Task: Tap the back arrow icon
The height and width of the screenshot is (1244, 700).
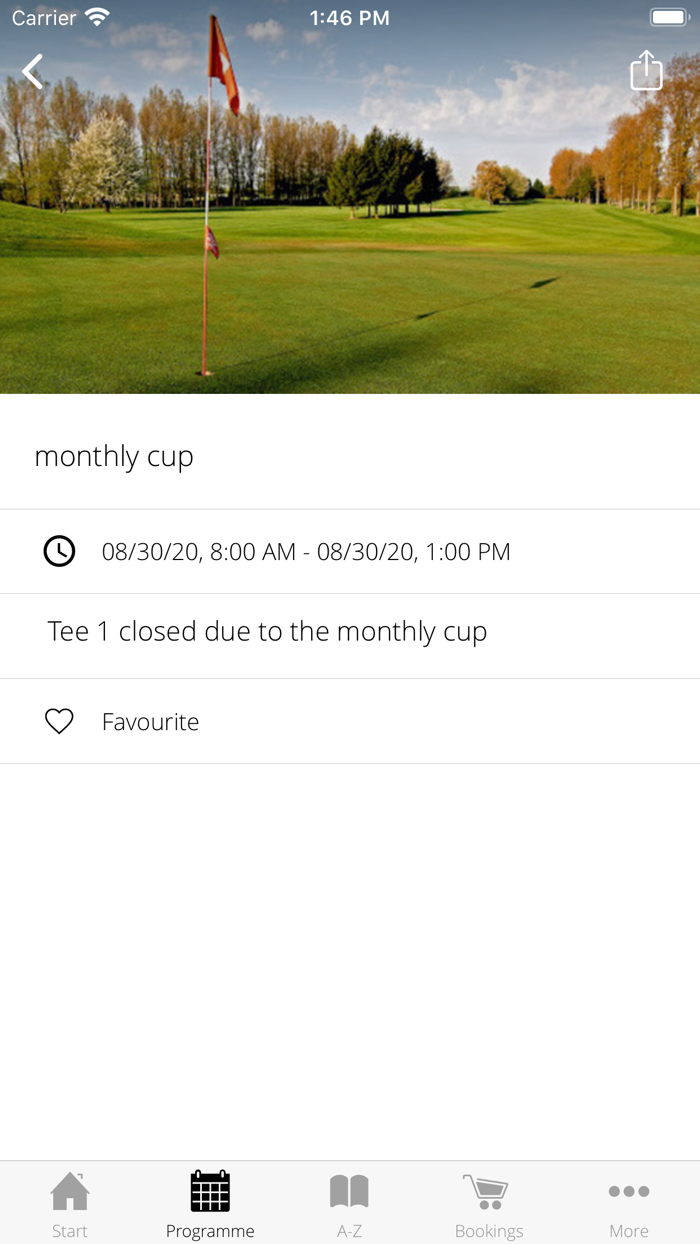Action: coord(33,72)
